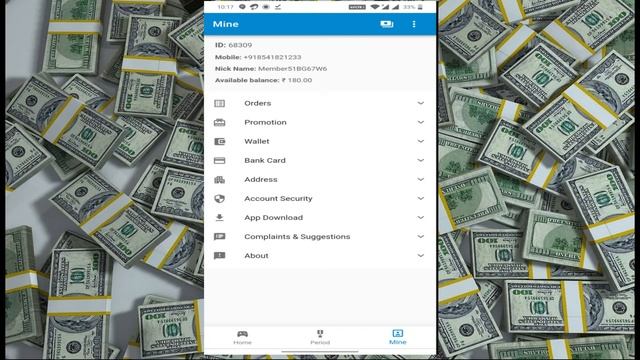Open the About menu item
This screenshot has height=360, width=640.
(x=320, y=256)
